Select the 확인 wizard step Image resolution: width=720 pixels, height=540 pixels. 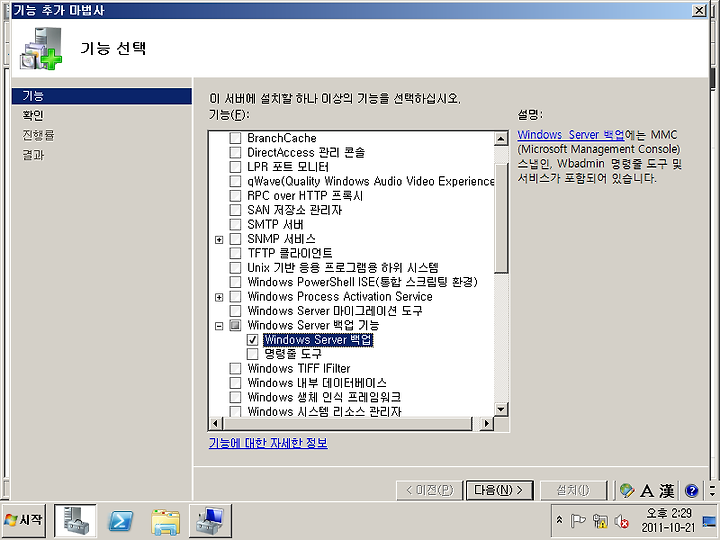(x=33, y=115)
